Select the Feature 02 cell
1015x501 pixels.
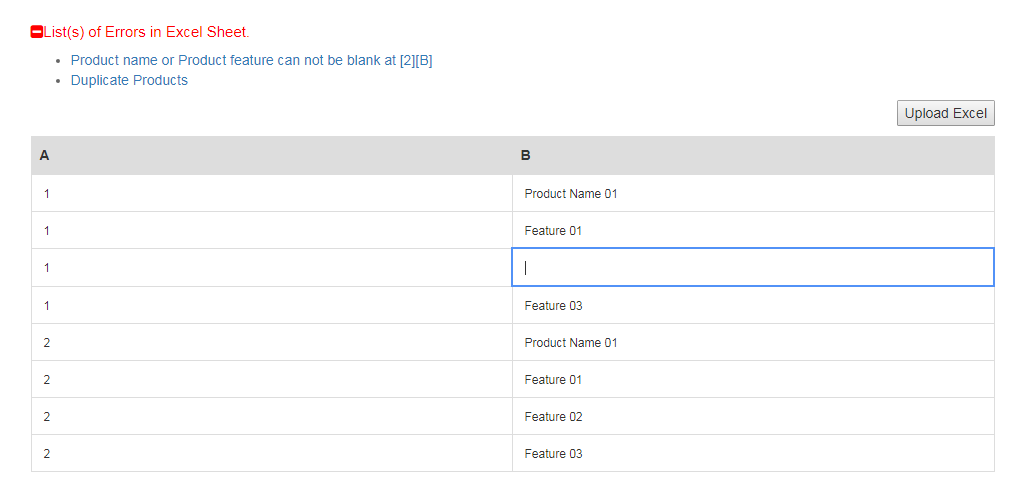[753, 417]
